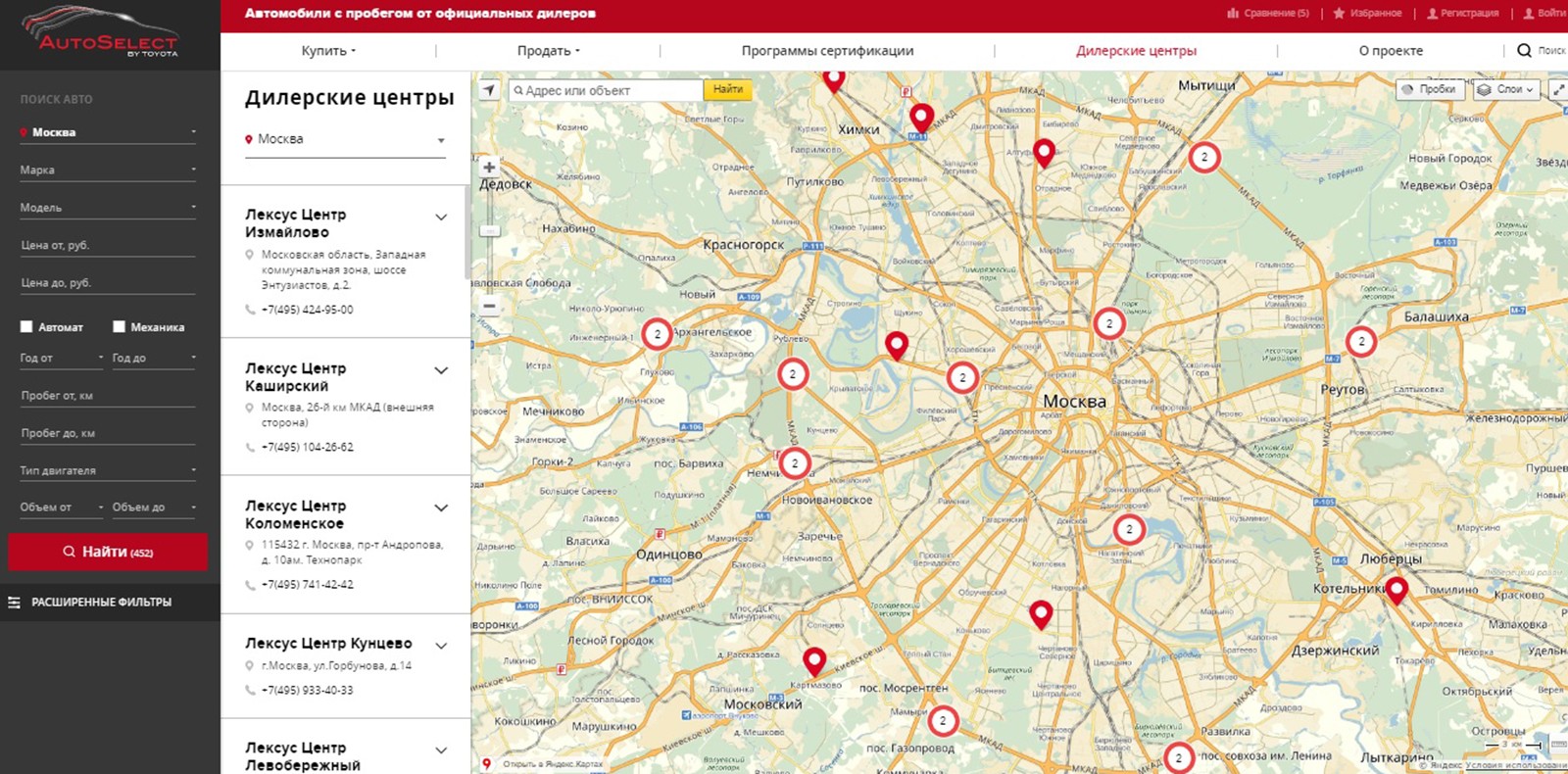Toggle the Пробки traffic button

1429,89
